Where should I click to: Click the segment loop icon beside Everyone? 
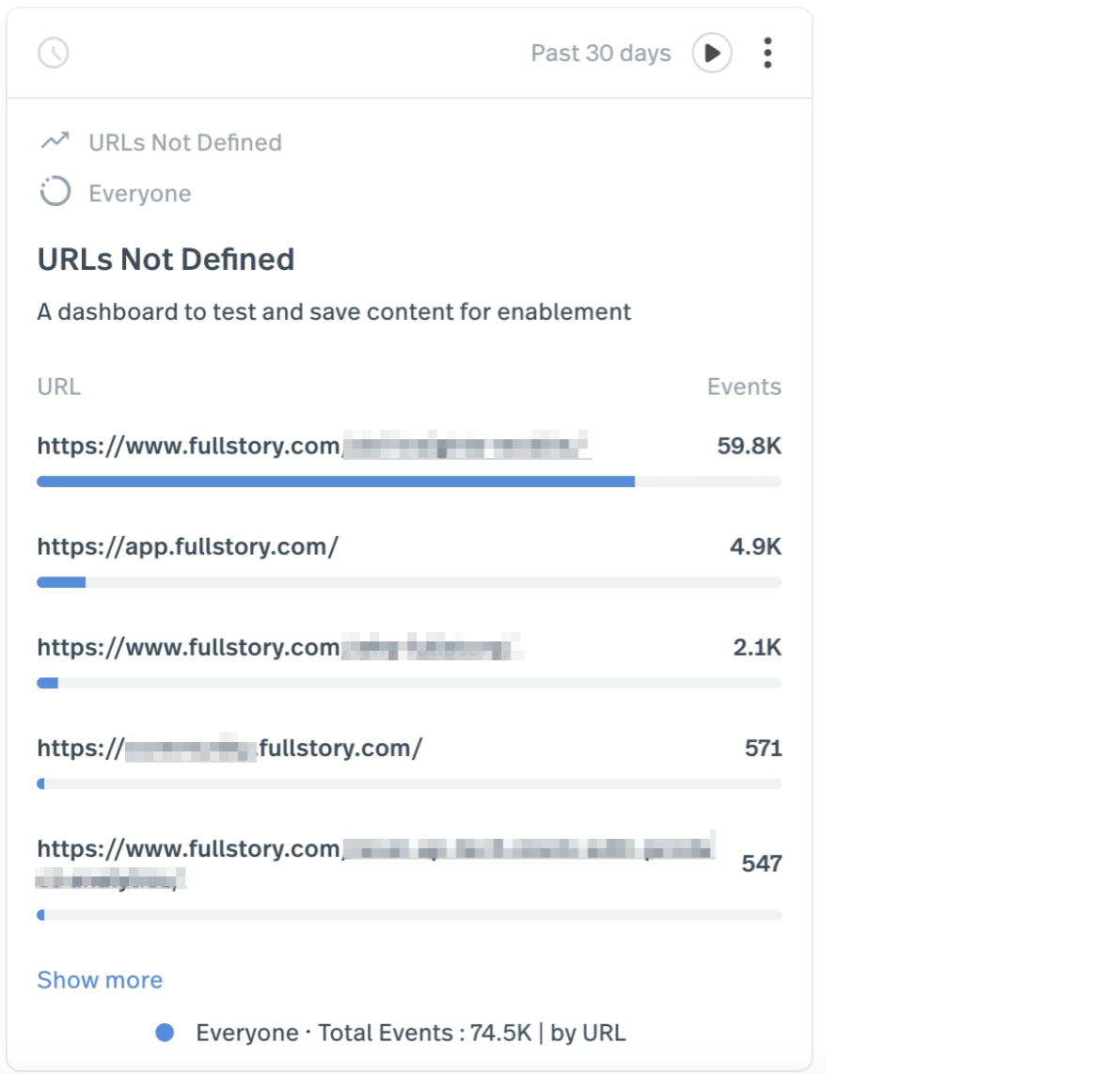[54, 191]
